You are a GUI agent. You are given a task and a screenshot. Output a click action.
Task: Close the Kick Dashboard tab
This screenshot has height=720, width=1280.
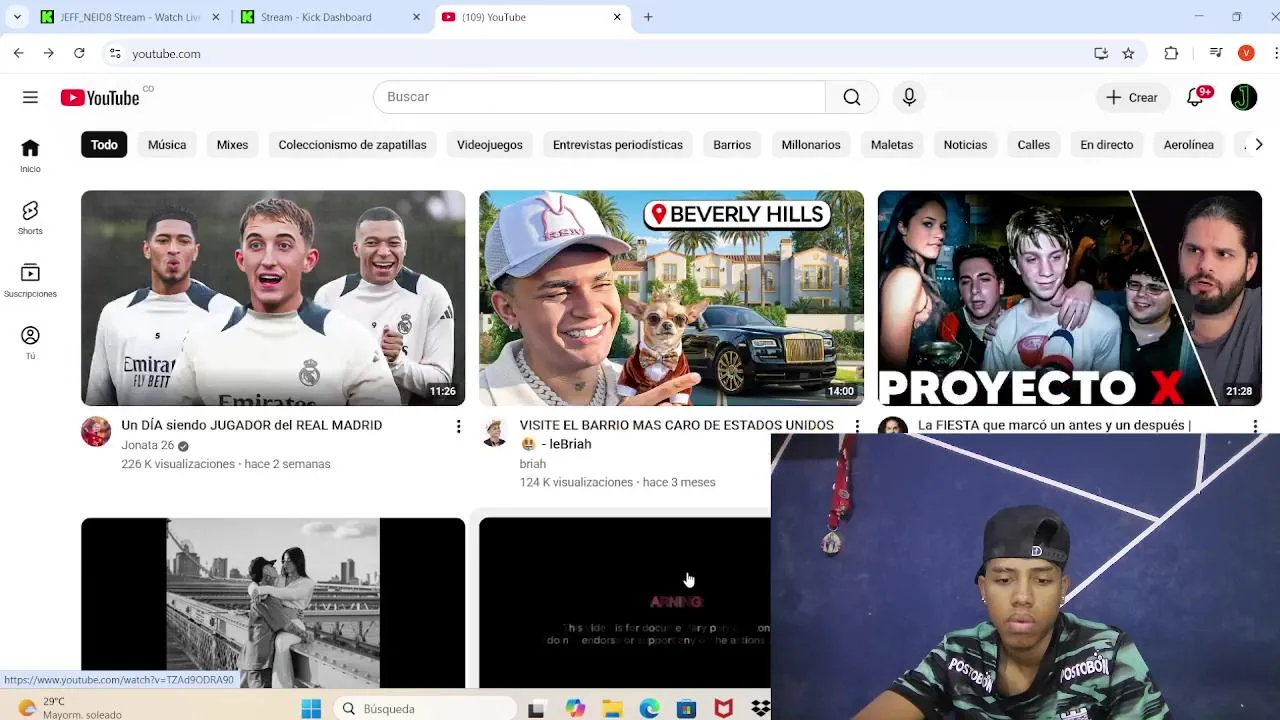point(417,17)
